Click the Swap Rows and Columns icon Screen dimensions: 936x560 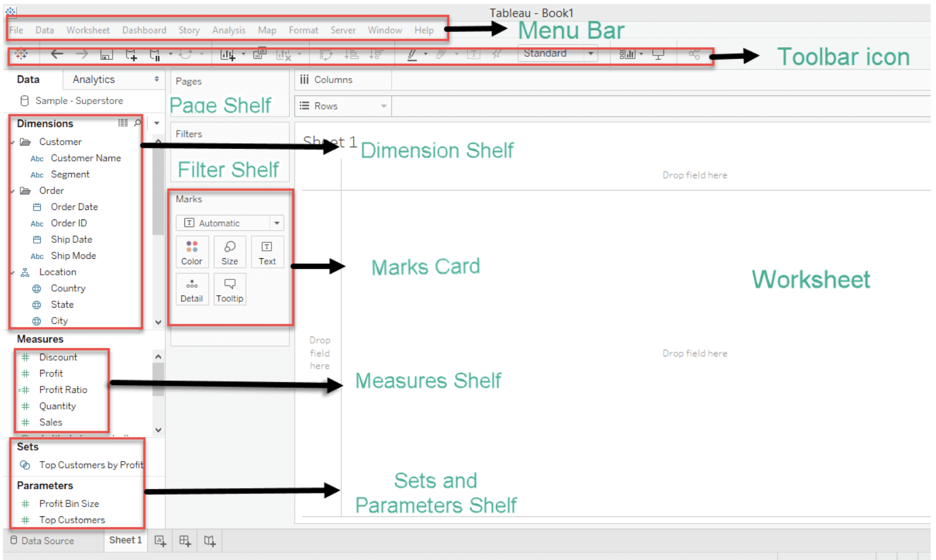[x=326, y=55]
